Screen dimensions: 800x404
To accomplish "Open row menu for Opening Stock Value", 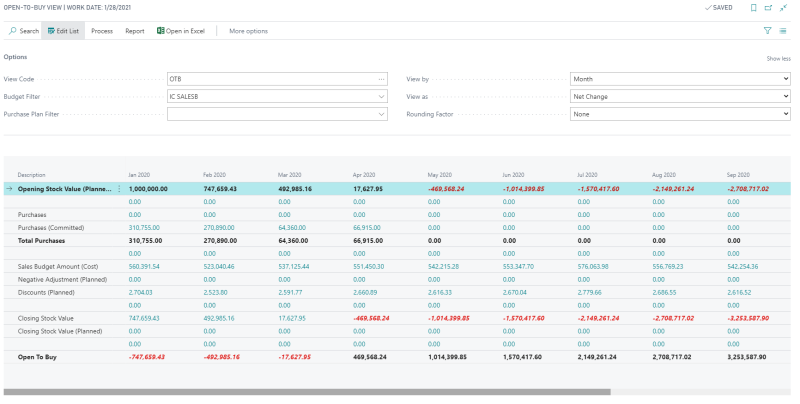I will pyautogui.click(x=120, y=188).
